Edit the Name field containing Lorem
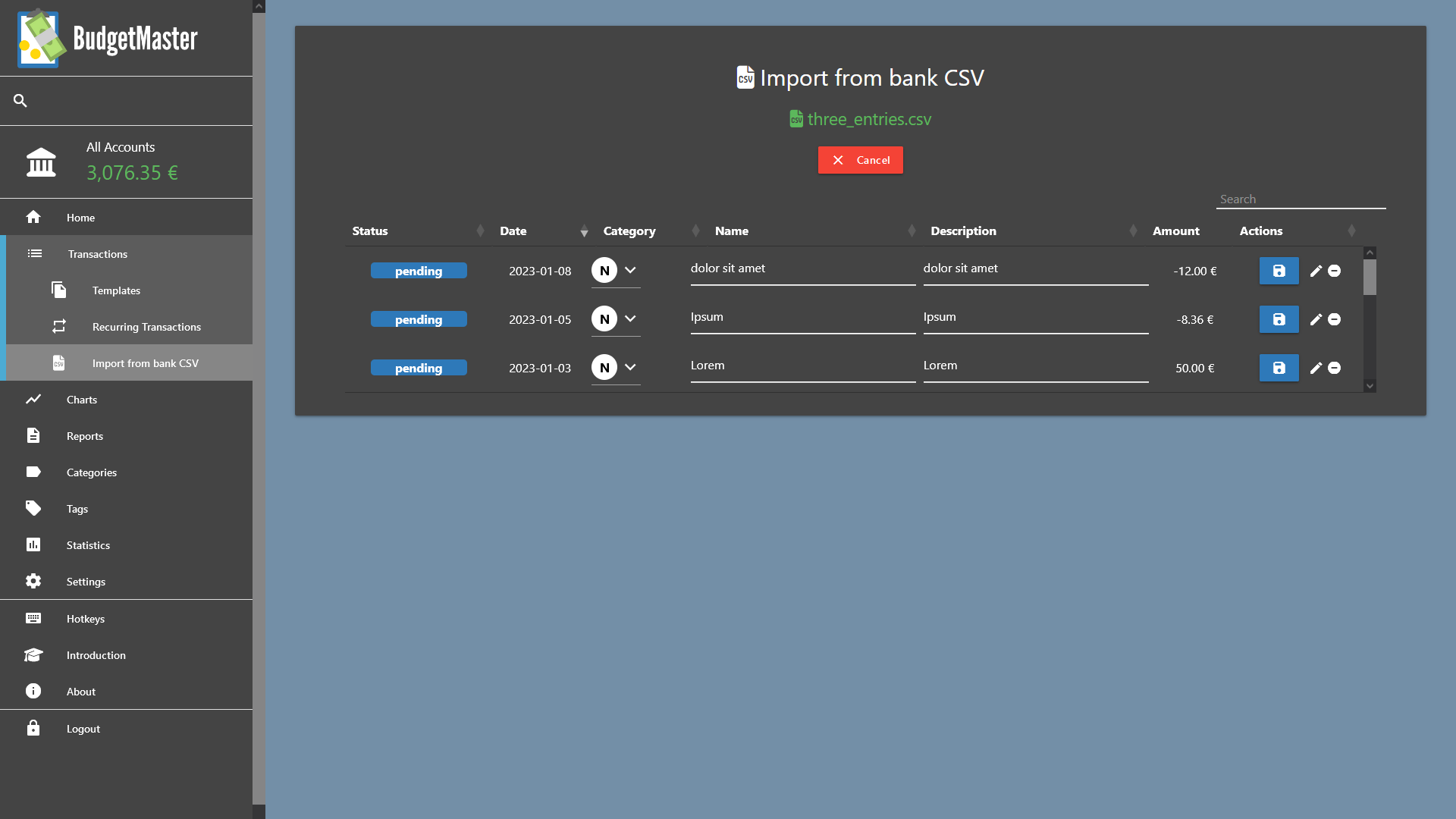This screenshot has width=1456, height=819. [x=803, y=367]
